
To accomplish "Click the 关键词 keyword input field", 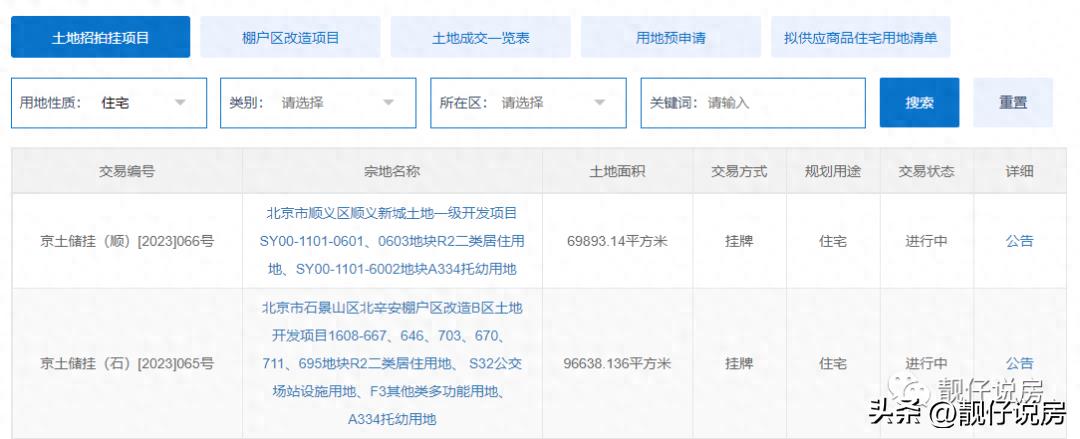I will (x=780, y=103).
